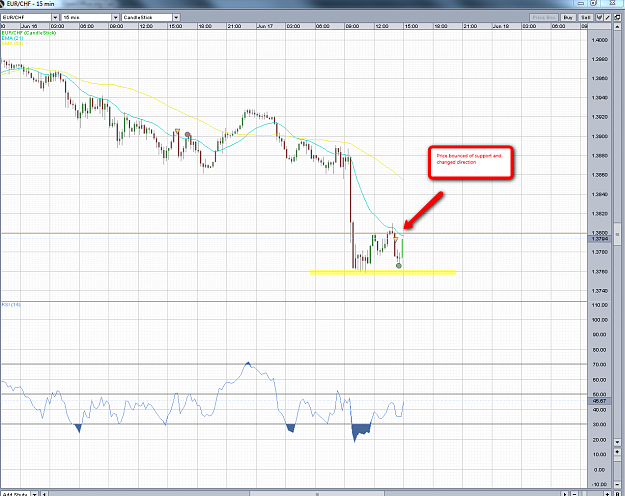Viewport: 625px width, 496px height.
Task: Click the RSI (14) indicator label
Action: pos(11,305)
